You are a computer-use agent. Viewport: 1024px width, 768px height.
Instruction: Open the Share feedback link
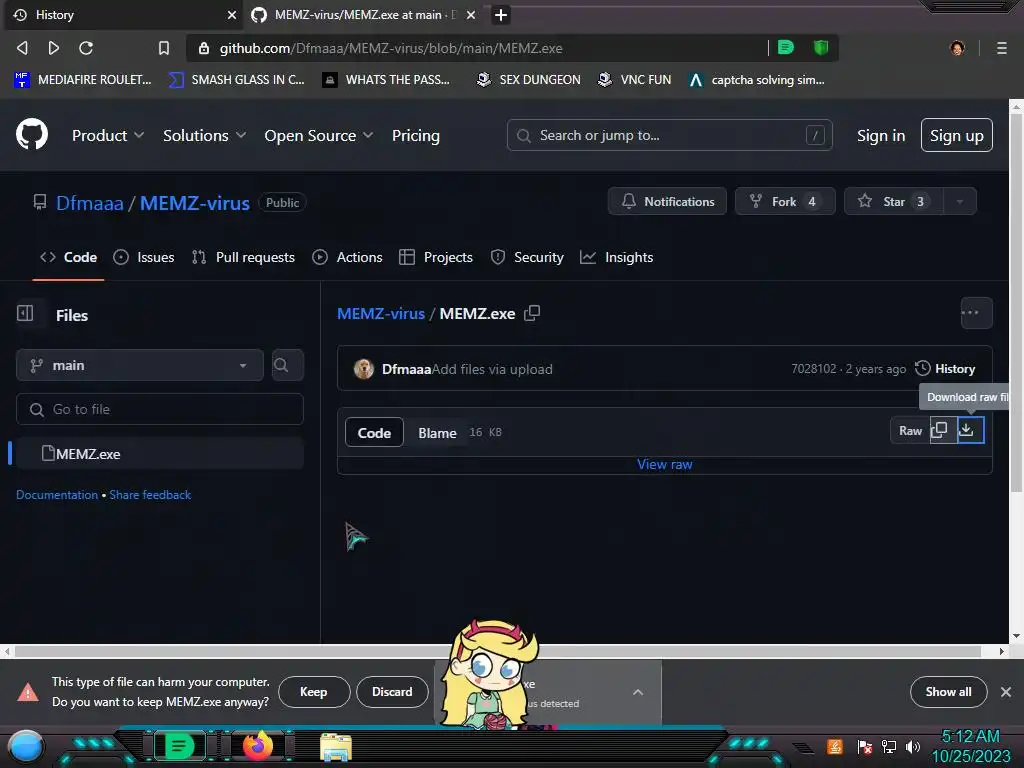click(x=150, y=495)
